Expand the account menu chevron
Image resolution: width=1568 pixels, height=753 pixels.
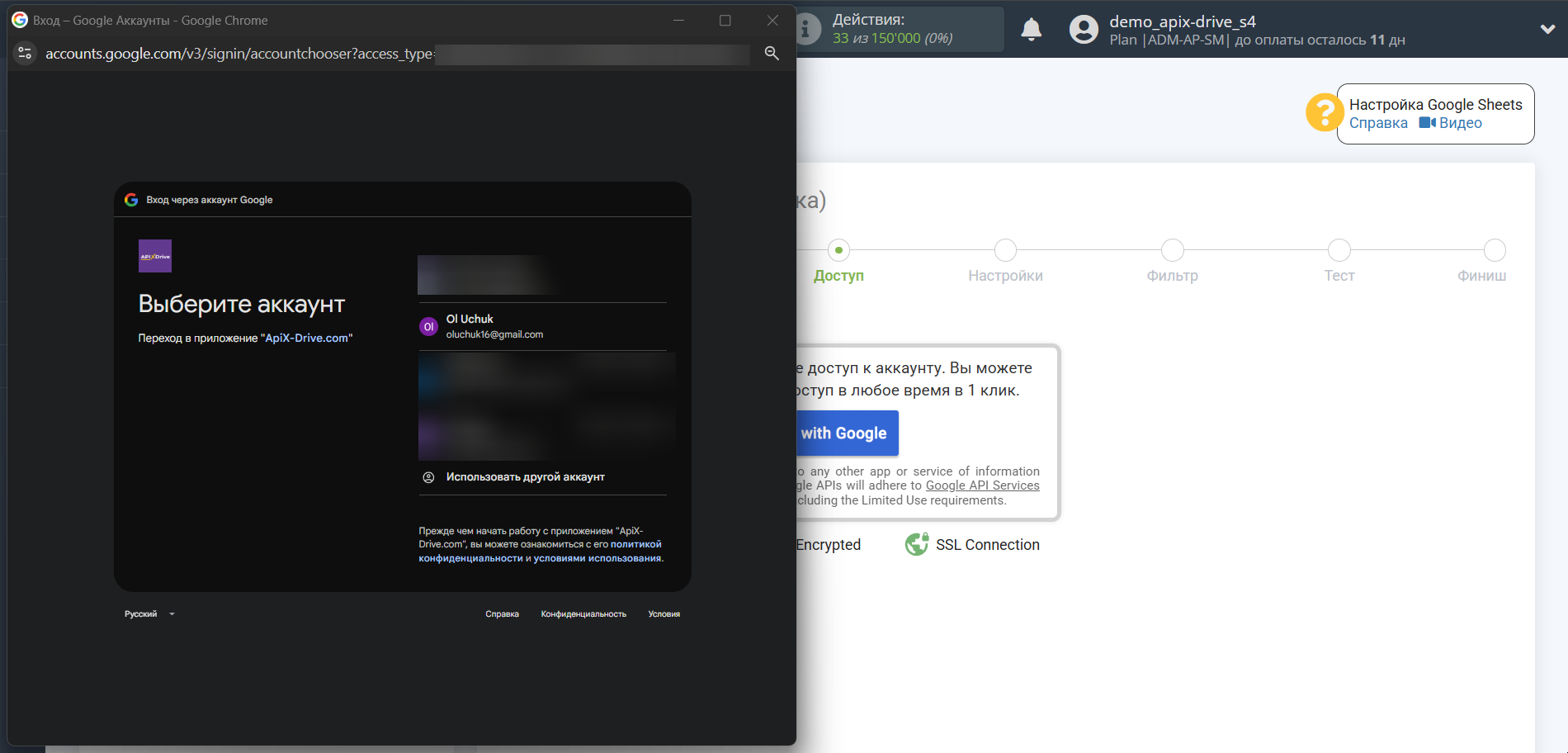coord(1547,29)
